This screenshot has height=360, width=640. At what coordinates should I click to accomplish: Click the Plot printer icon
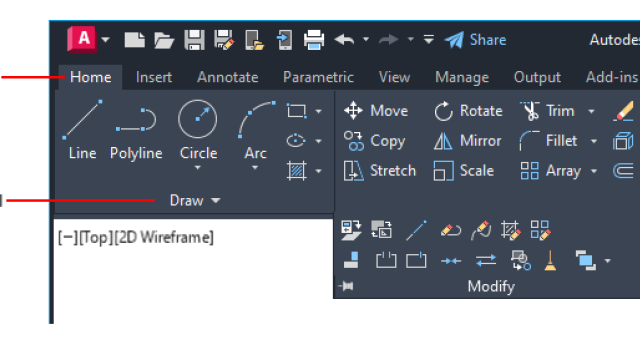[x=314, y=40]
